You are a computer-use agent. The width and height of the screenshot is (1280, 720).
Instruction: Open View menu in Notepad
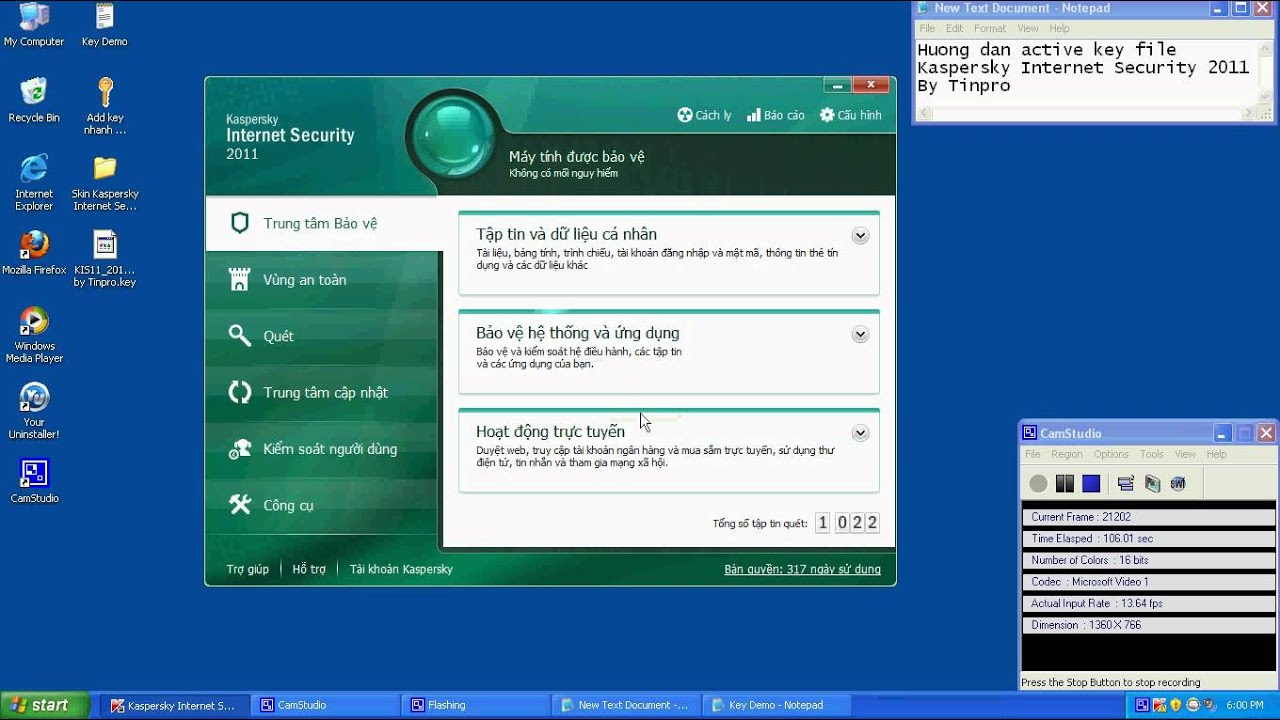(1028, 29)
